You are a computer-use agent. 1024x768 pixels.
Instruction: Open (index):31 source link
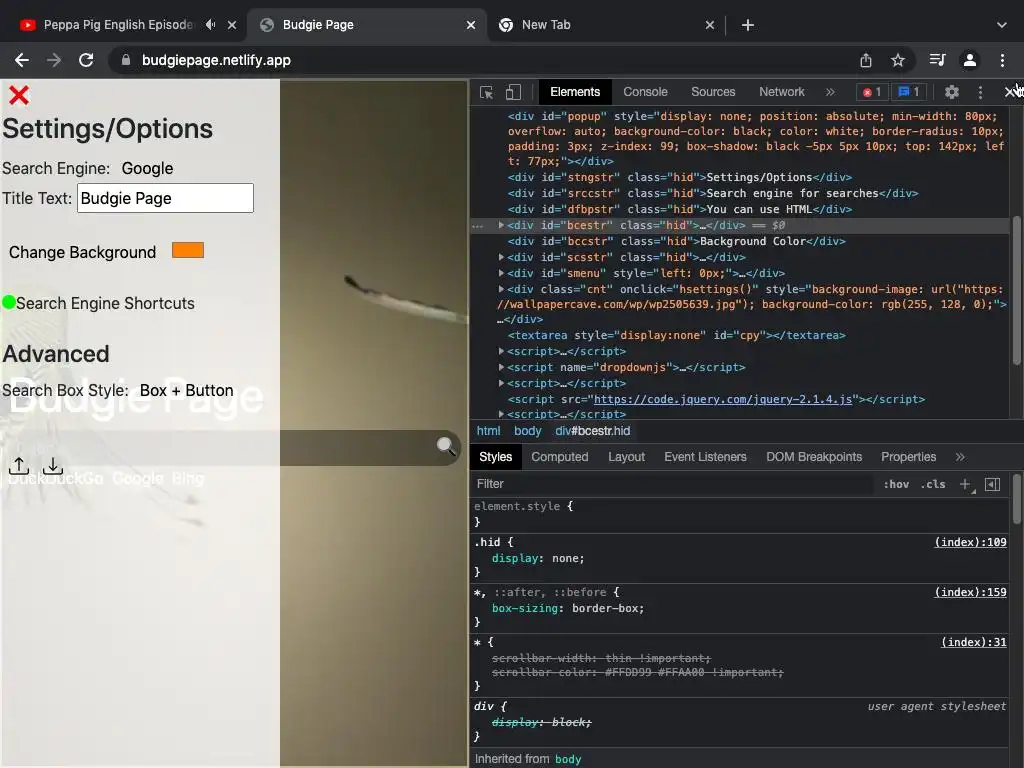pos(974,643)
